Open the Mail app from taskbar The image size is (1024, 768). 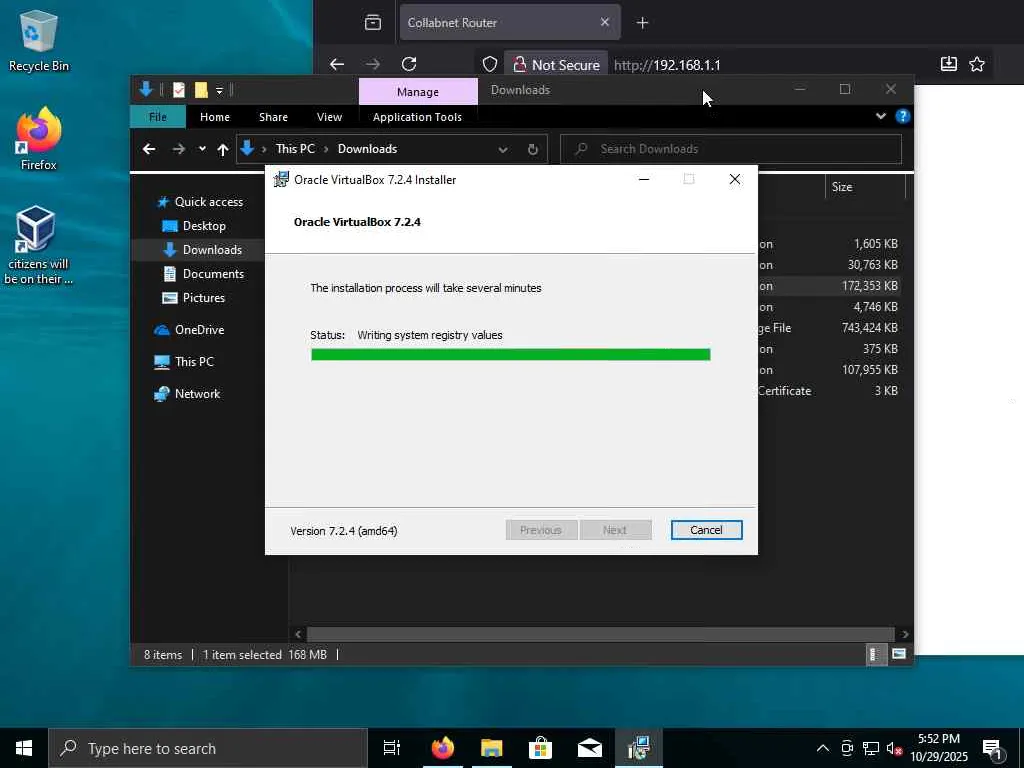coord(589,748)
